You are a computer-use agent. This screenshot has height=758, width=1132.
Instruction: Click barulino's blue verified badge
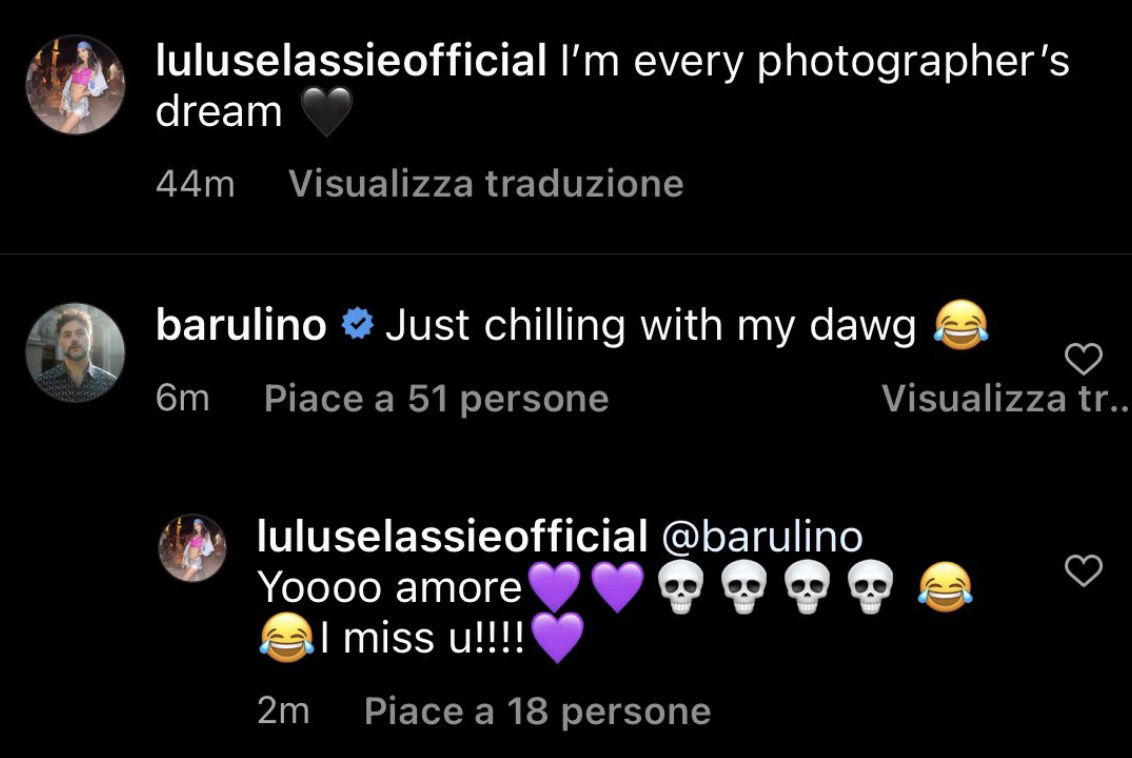357,326
